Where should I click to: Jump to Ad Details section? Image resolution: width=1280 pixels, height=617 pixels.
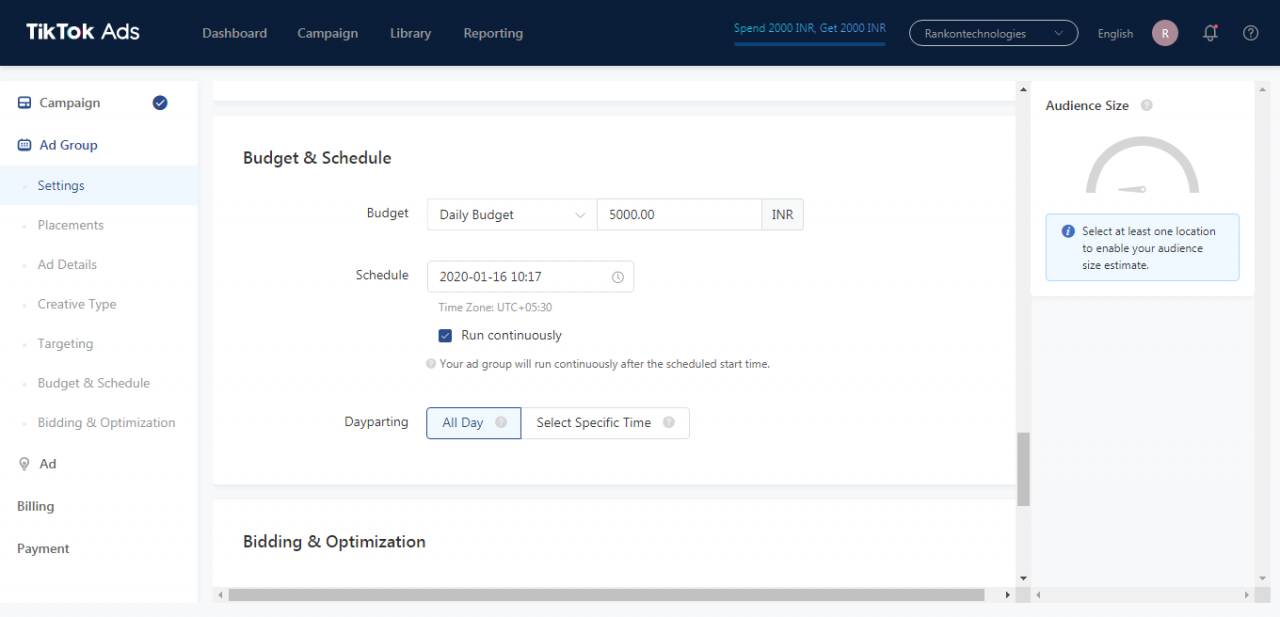(67, 264)
